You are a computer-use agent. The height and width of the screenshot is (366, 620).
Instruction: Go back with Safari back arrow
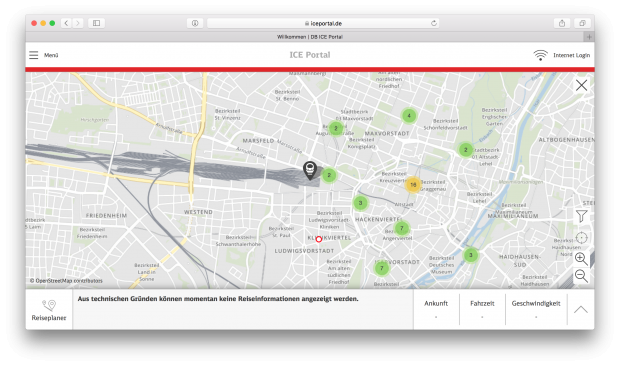coord(66,23)
